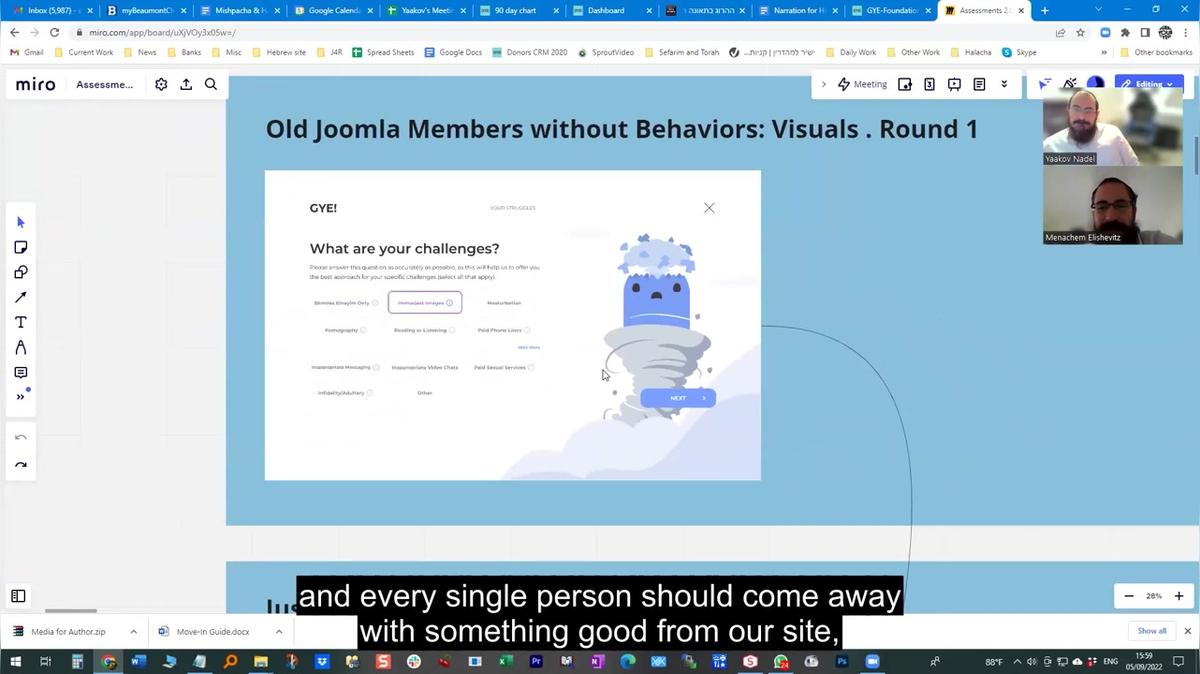
Task: Open the Other bookmarks folder
Action: [x=1157, y=52]
